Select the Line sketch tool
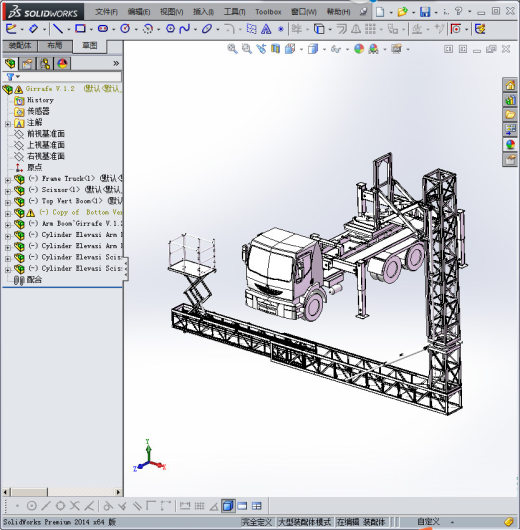The width and height of the screenshot is (520, 530). (x=58, y=29)
